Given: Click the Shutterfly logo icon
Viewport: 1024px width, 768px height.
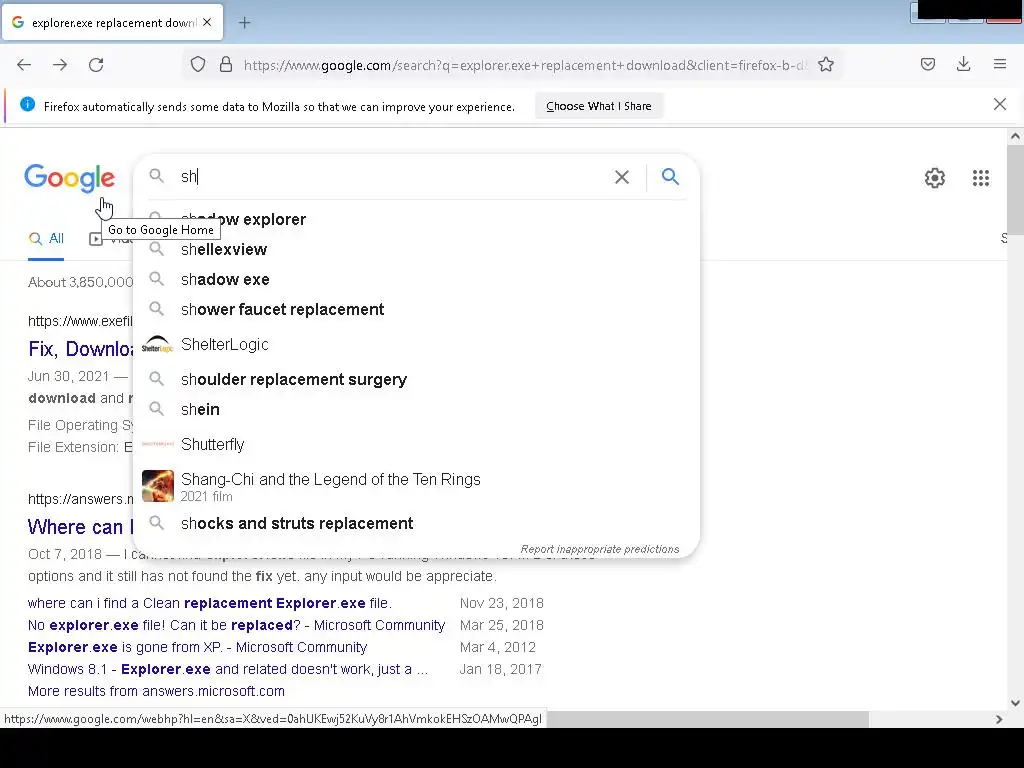Looking at the screenshot, I should [x=157, y=444].
